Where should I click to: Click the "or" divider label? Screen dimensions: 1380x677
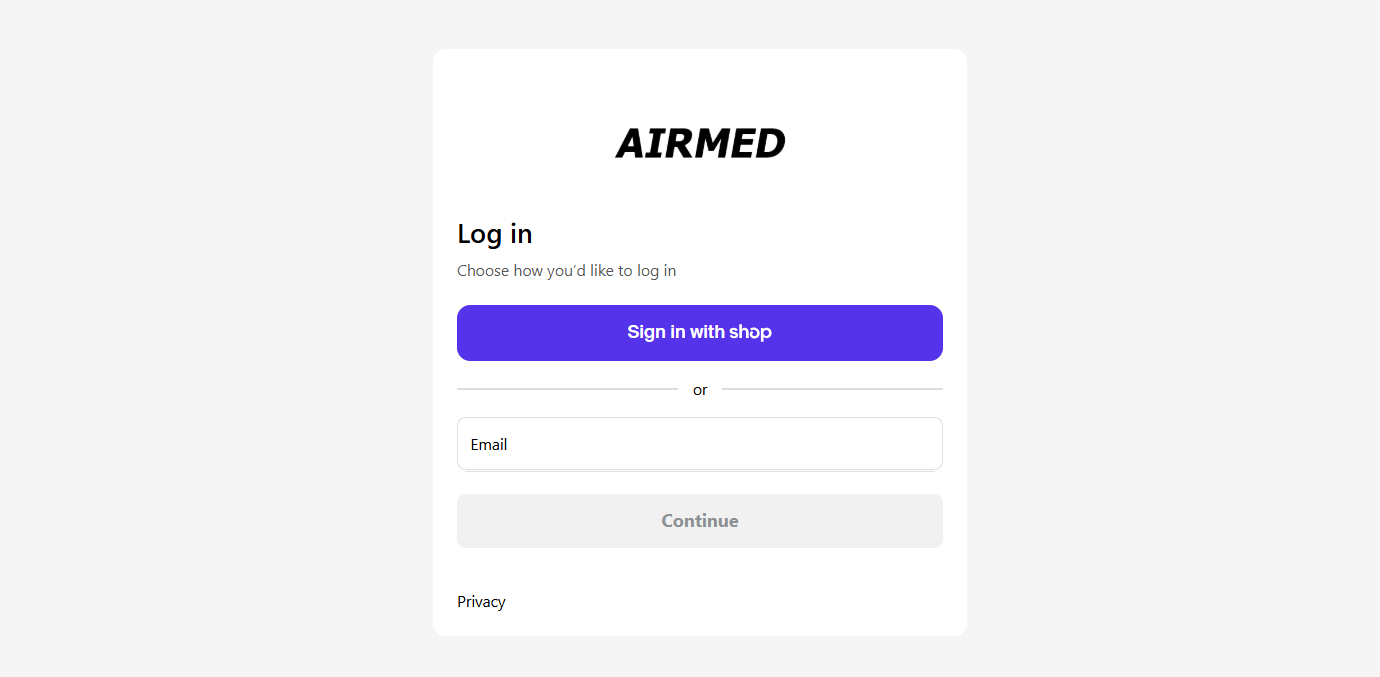(x=700, y=390)
